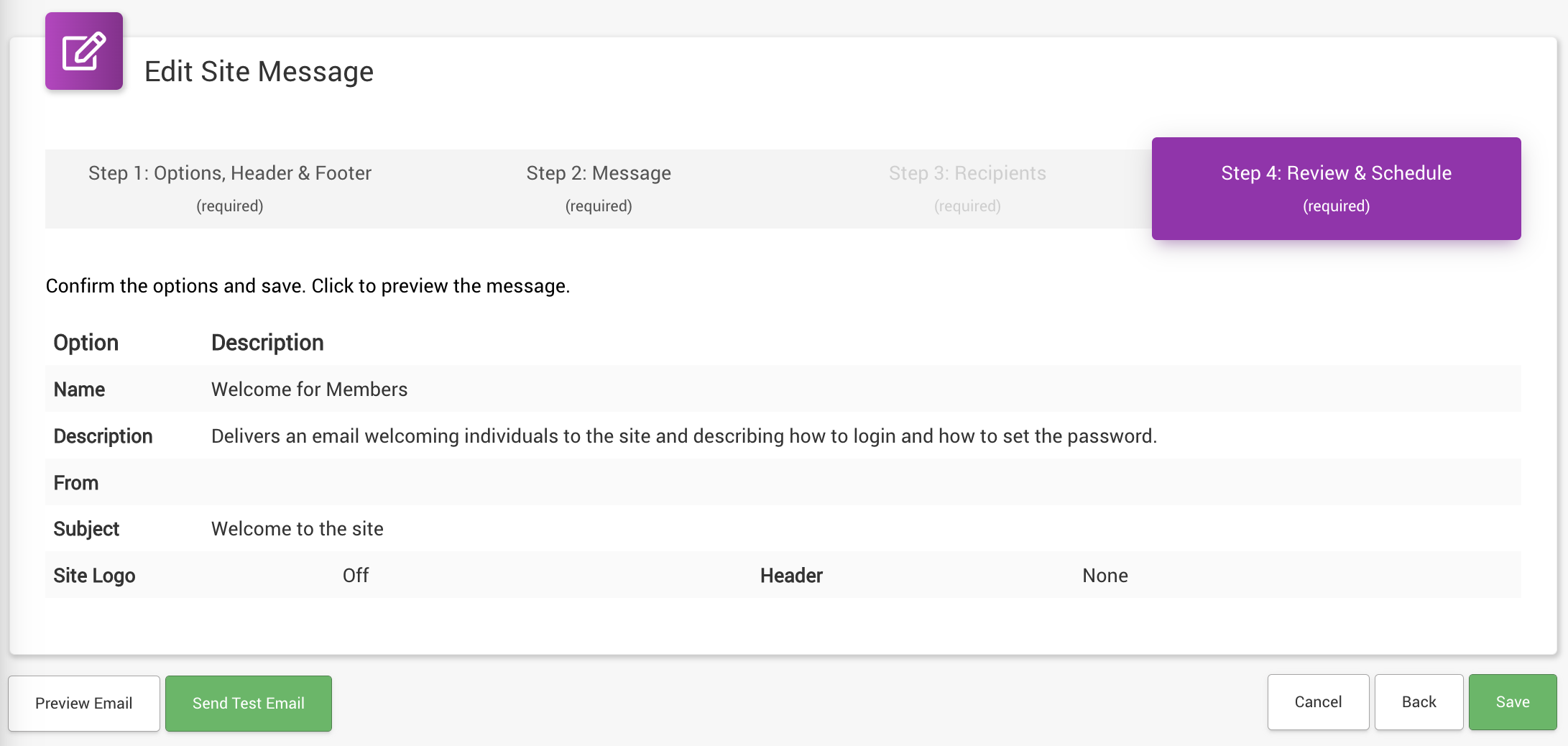Select the 'Welcome to the site' subject text
Screen dimensions: 1568x746
point(297,529)
